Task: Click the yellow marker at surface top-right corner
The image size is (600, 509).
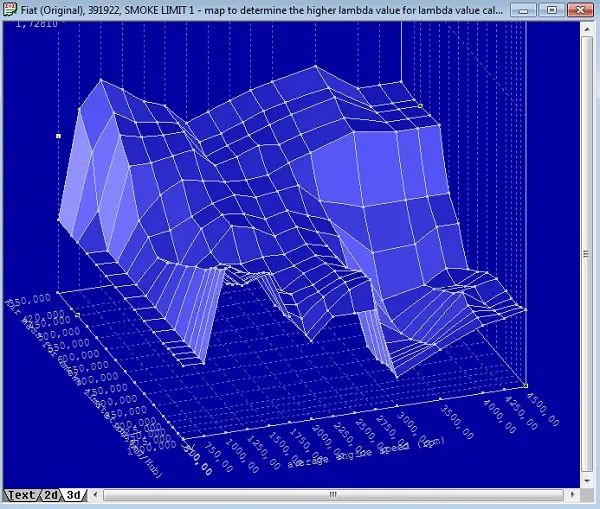Action: click(x=421, y=103)
